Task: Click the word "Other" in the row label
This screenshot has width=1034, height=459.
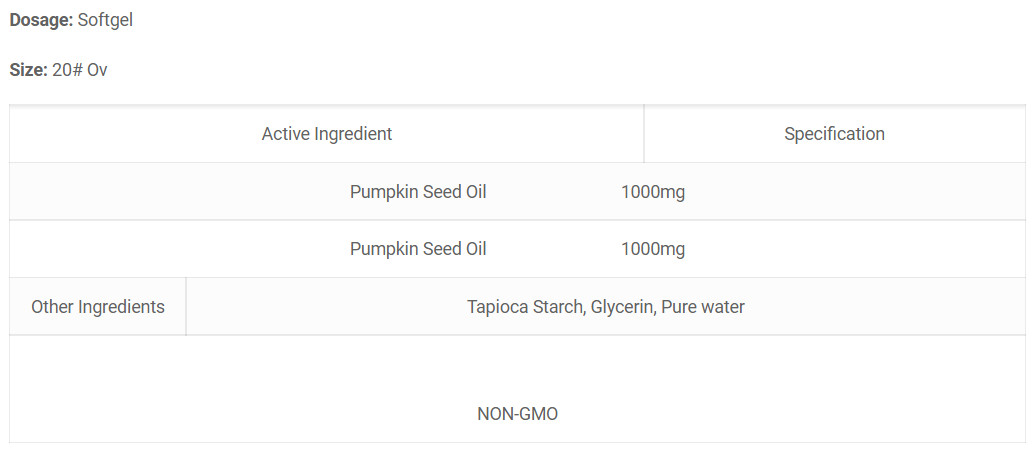Action: point(54,307)
